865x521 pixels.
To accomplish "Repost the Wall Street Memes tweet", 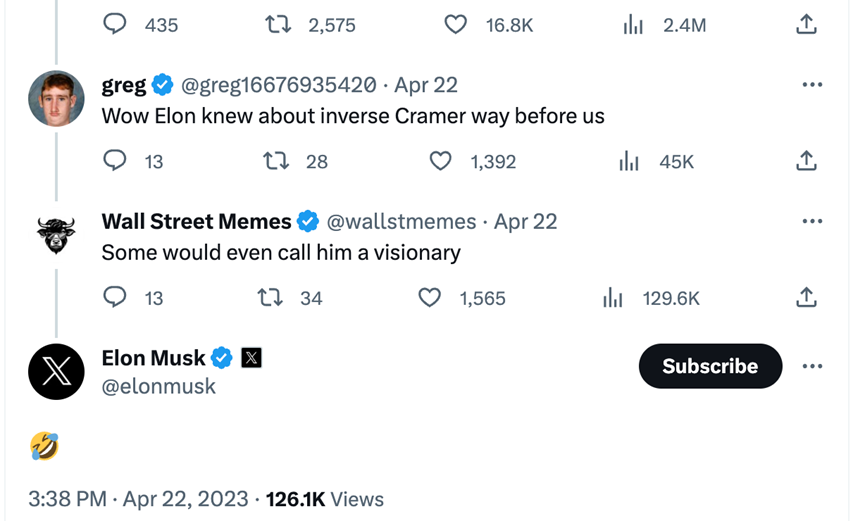I will point(269,298).
